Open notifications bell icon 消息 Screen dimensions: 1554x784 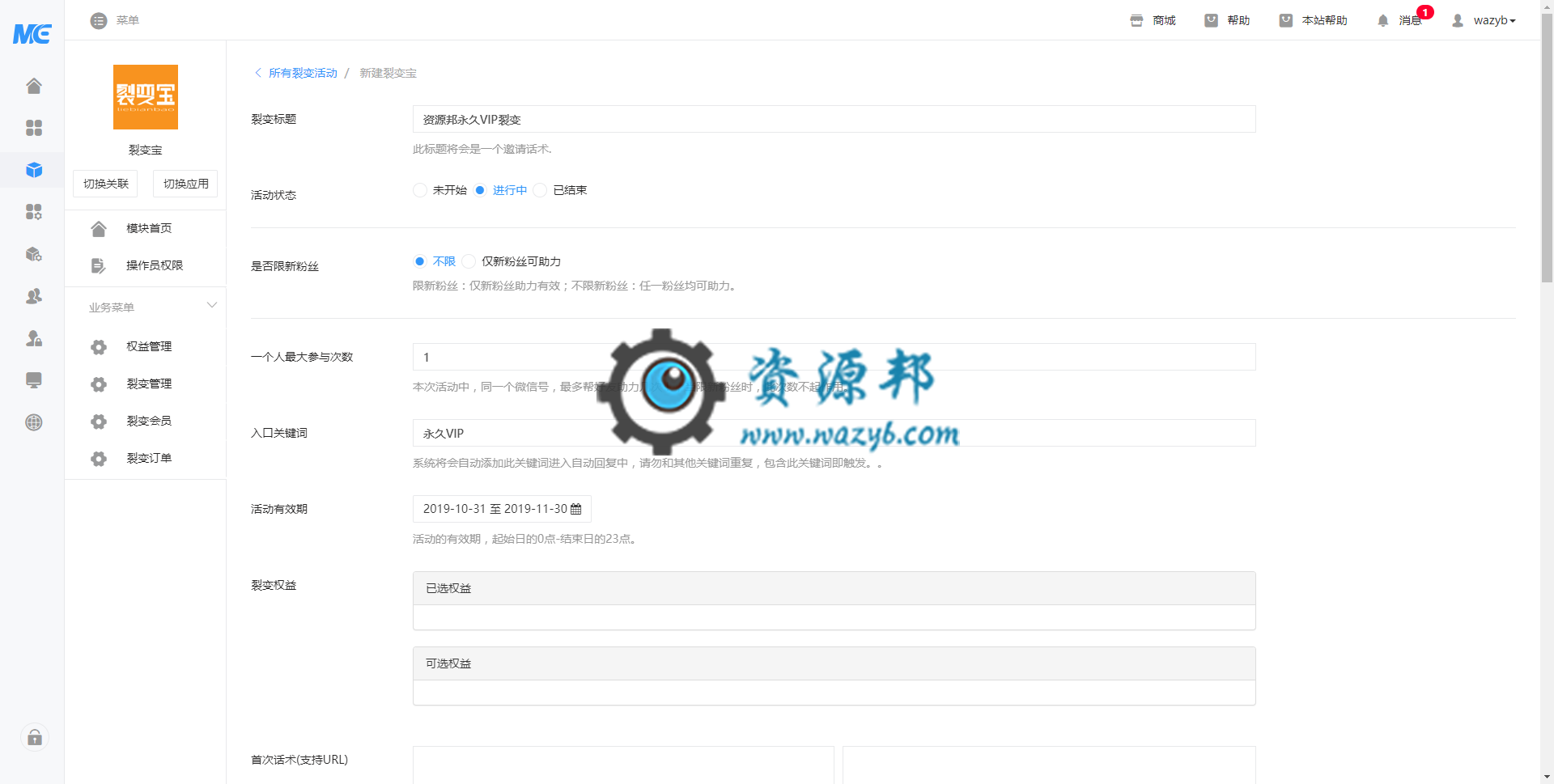[1382, 20]
